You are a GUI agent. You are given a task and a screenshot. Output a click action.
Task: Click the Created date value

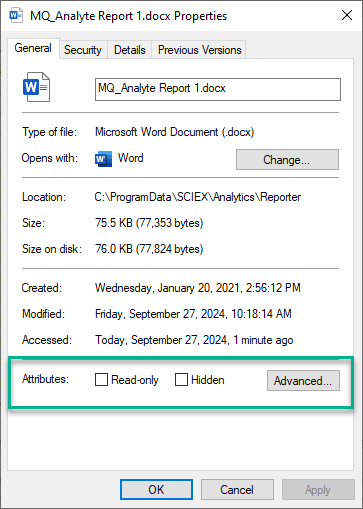pos(198,288)
